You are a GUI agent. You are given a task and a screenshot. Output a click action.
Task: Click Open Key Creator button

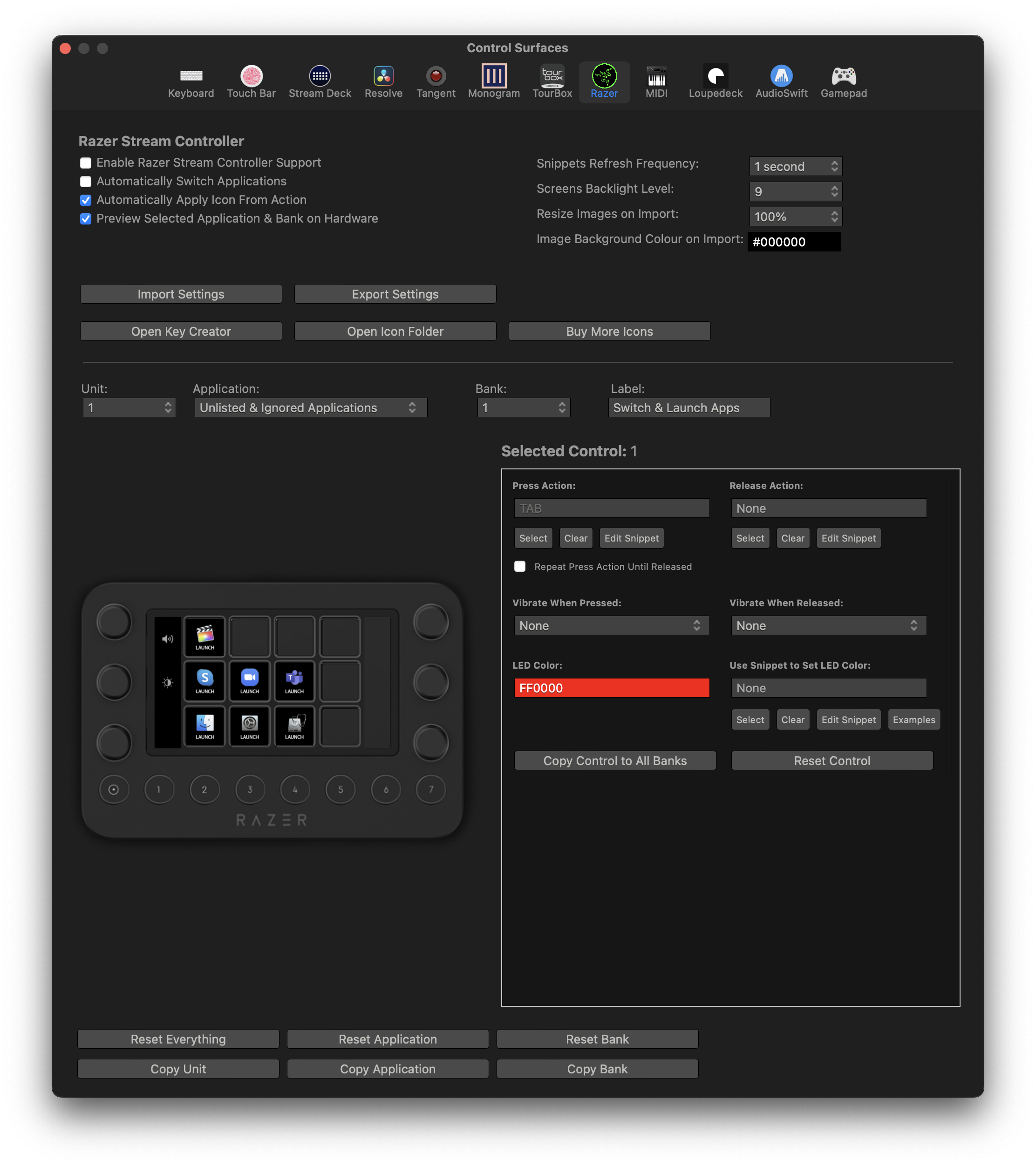click(181, 332)
